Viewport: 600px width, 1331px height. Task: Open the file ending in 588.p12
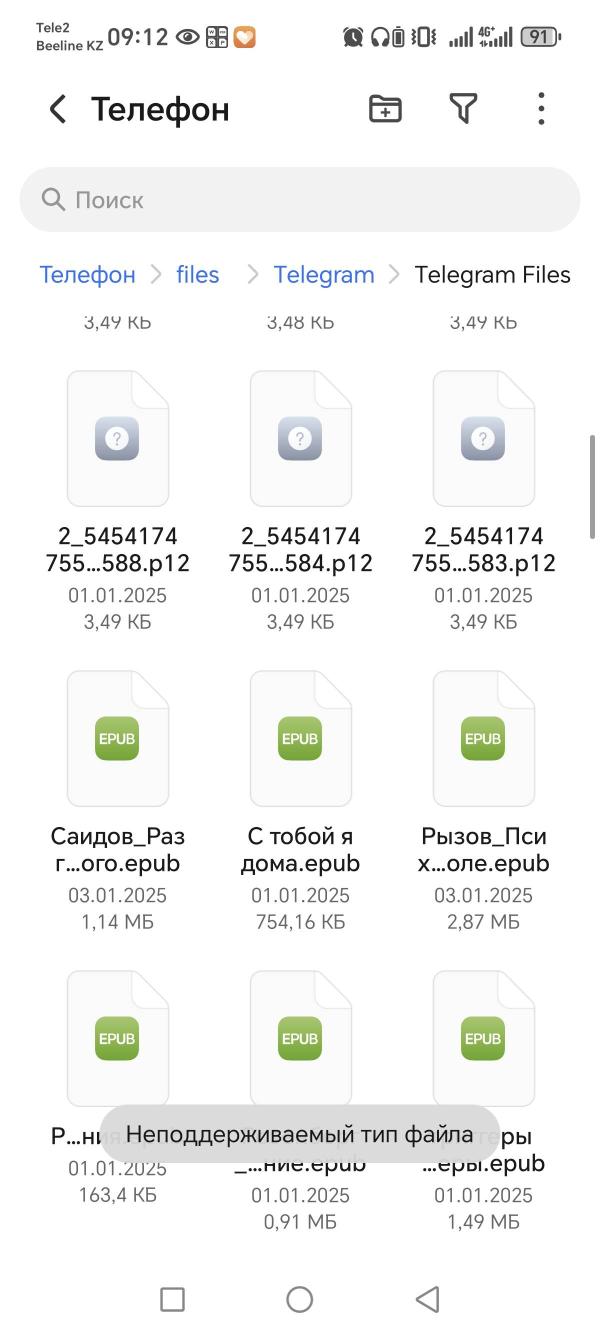118,439
